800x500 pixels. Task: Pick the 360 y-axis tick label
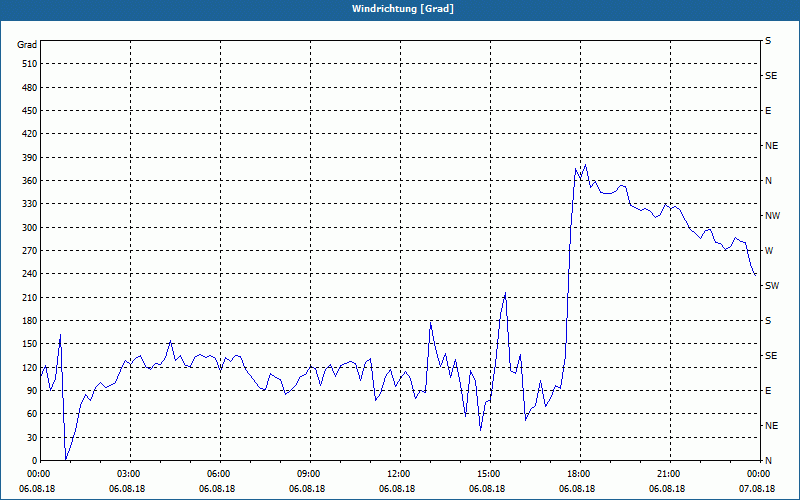pyautogui.click(x=30, y=181)
